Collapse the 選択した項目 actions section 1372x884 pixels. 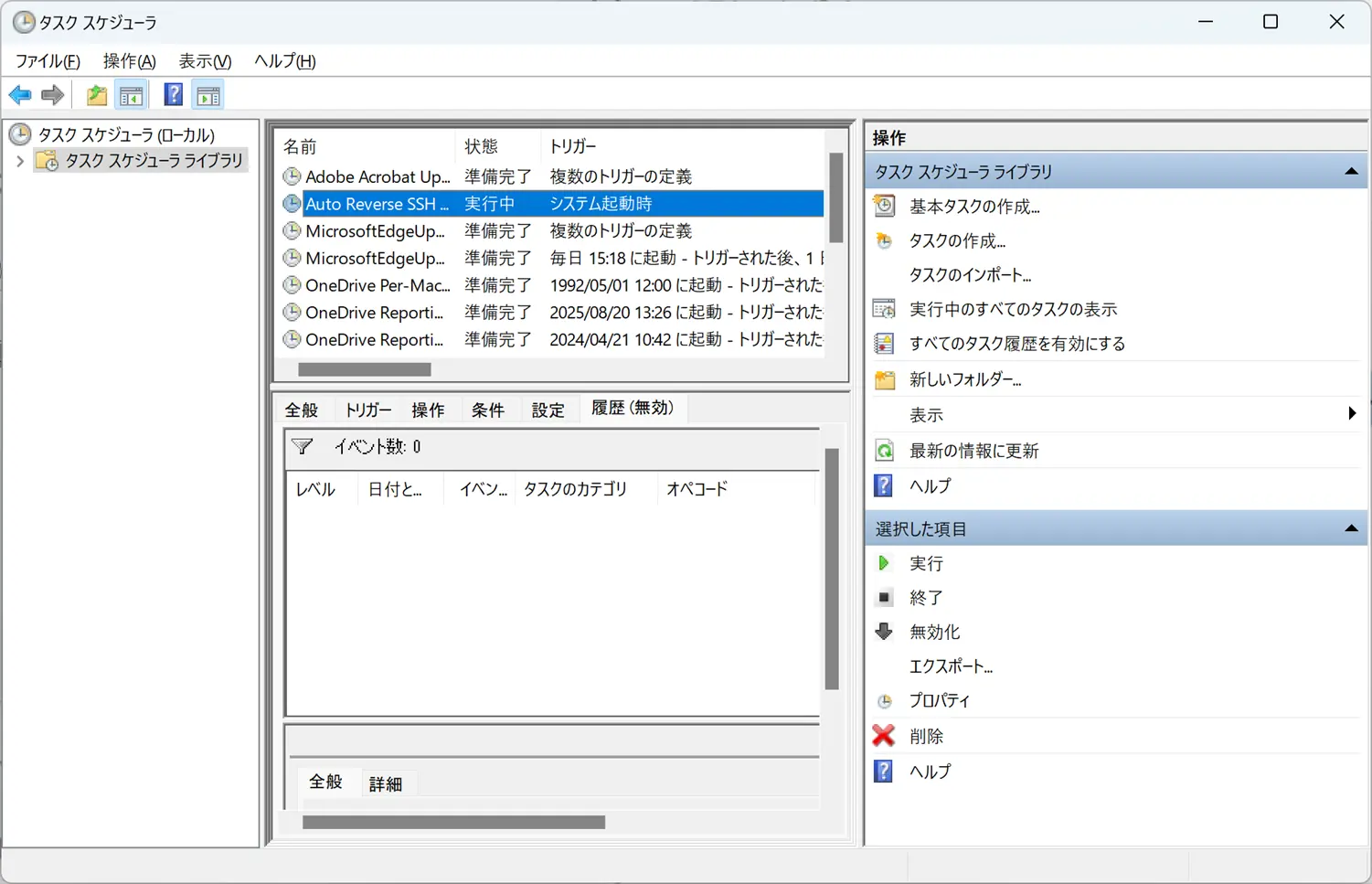(1351, 528)
